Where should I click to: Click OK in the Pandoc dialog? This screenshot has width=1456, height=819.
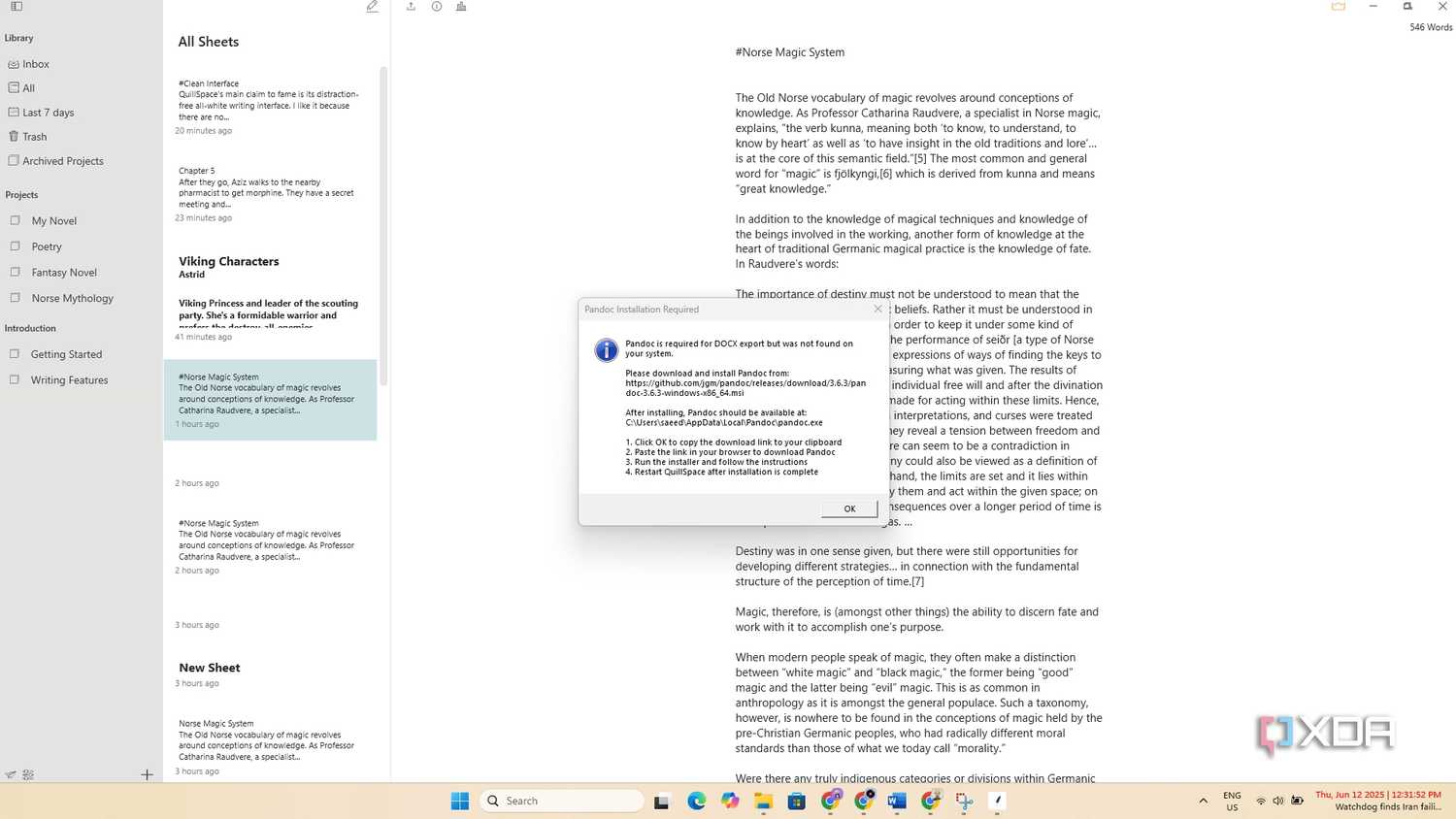pyautogui.click(x=849, y=508)
